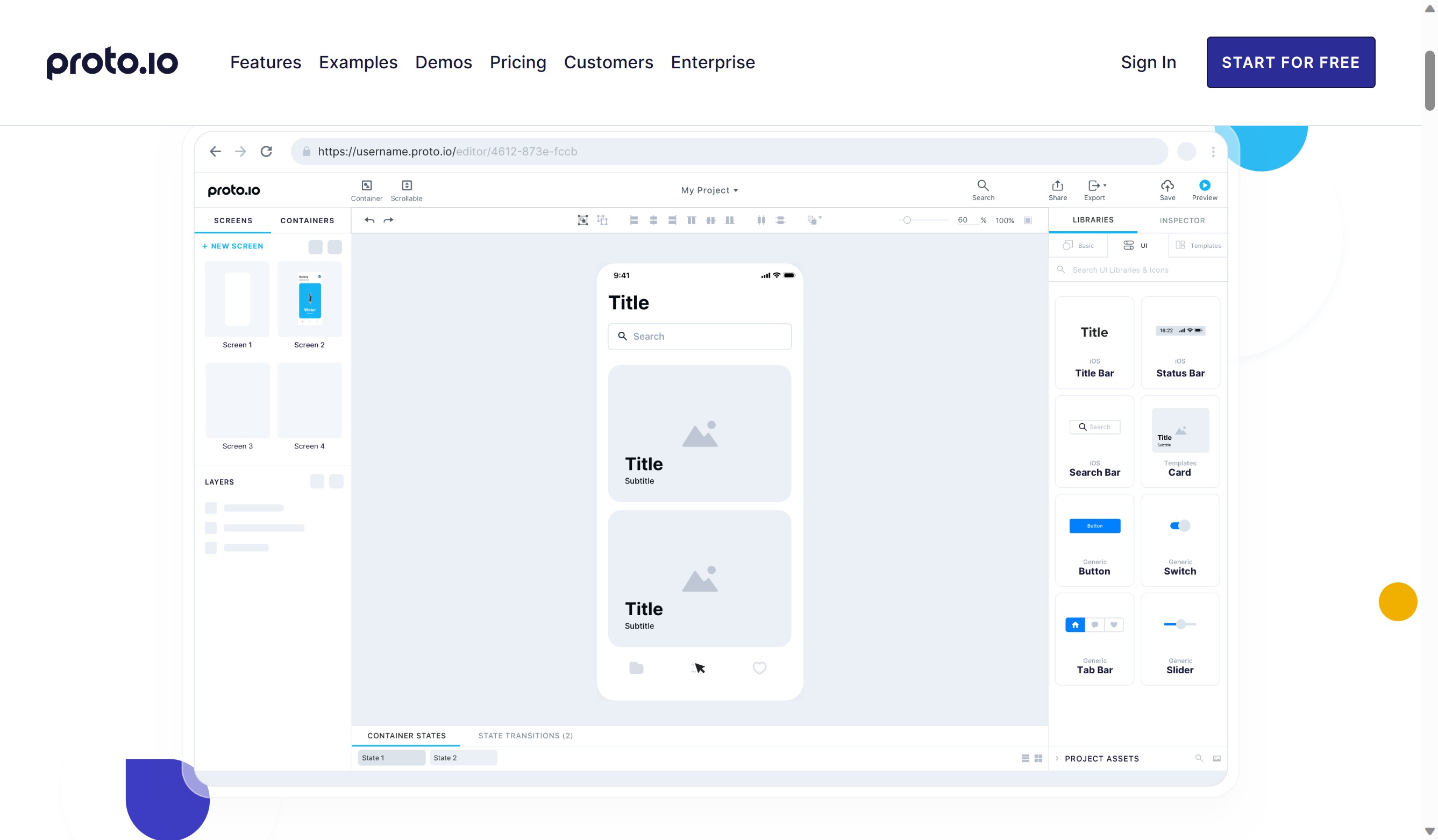Select the Templates library tab
The image size is (1438, 840).
tap(1198, 245)
